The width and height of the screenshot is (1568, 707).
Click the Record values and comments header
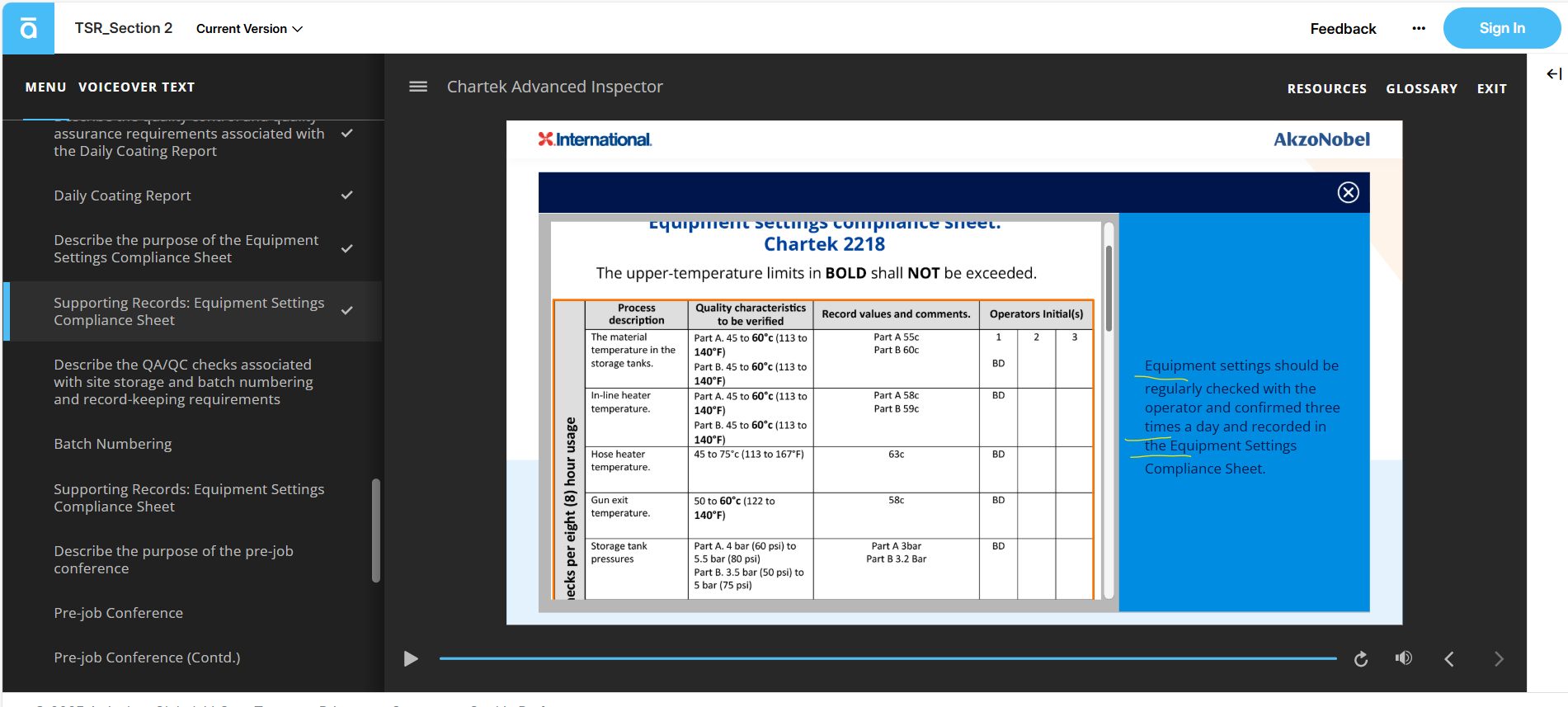(896, 314)
